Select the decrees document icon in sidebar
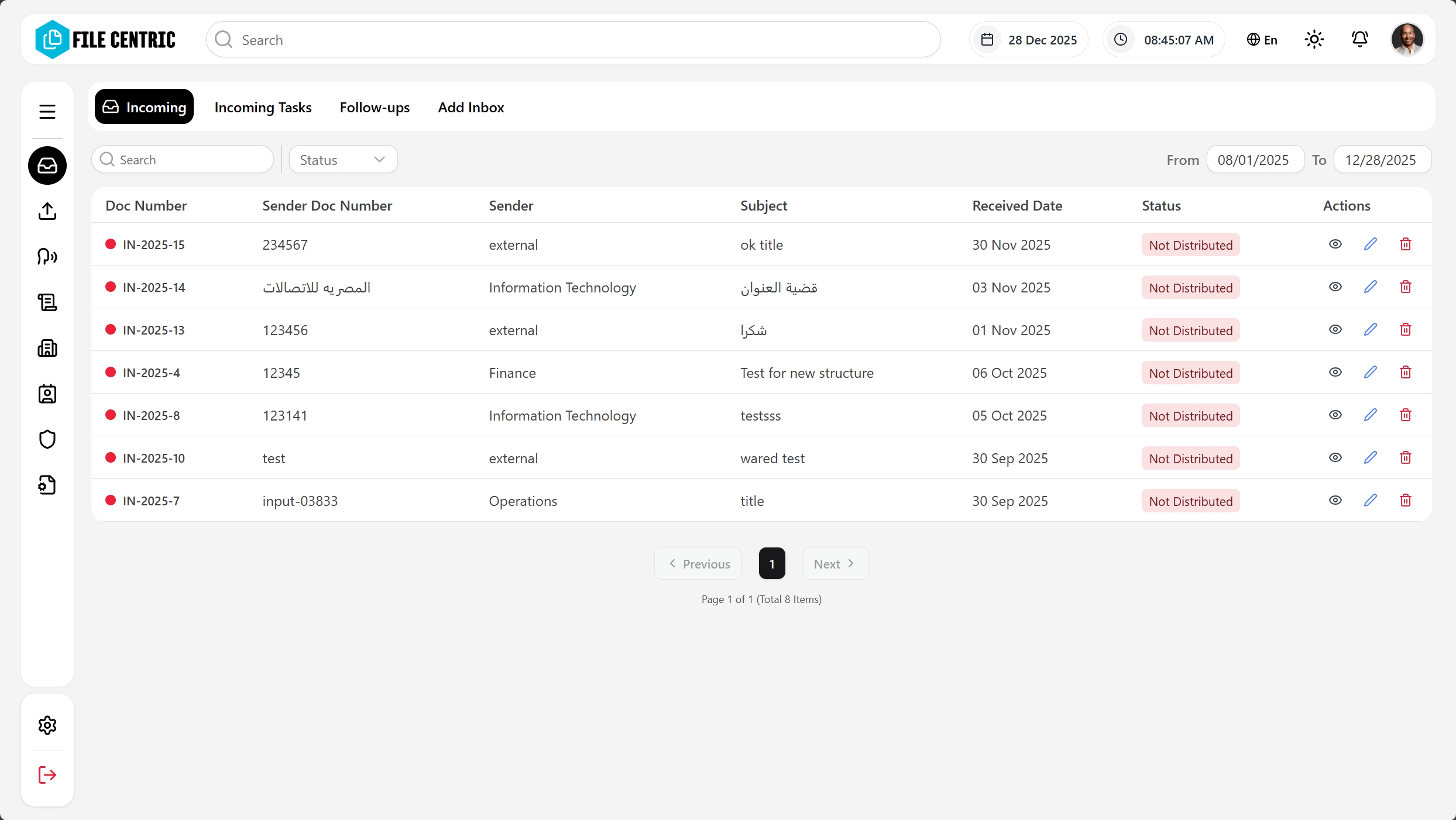 pos(47,302)
